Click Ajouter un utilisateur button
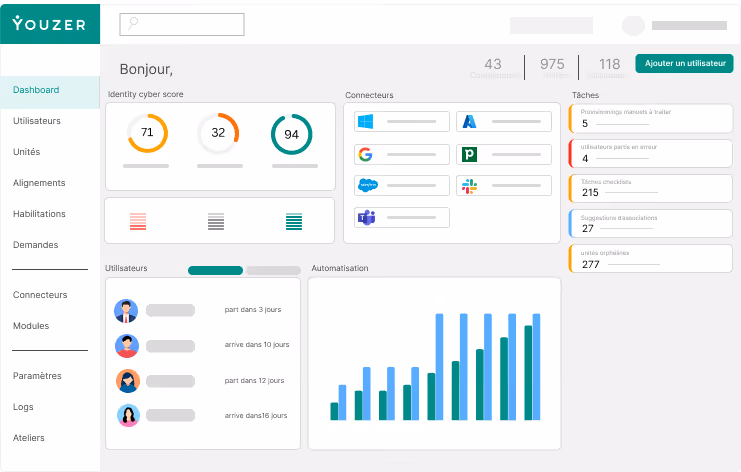 pyautogui.click(x=684, y=63)
